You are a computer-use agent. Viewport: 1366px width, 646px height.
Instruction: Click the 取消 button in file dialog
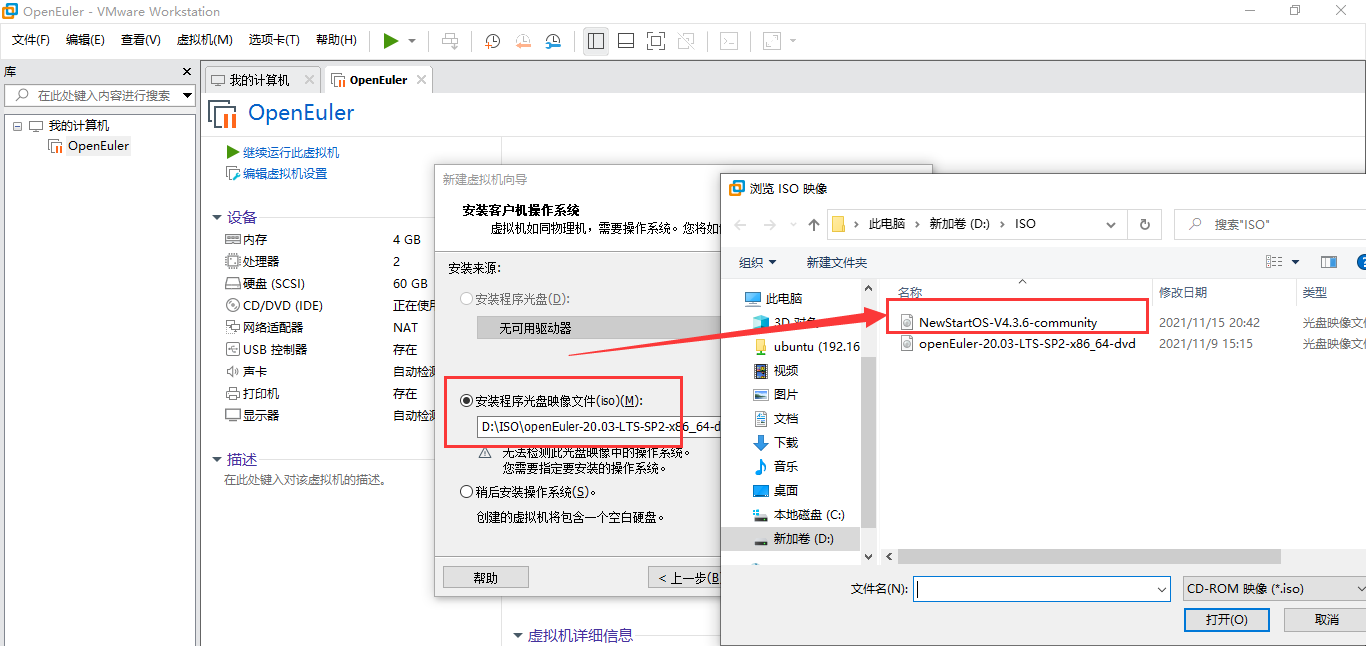[1326, 620]
